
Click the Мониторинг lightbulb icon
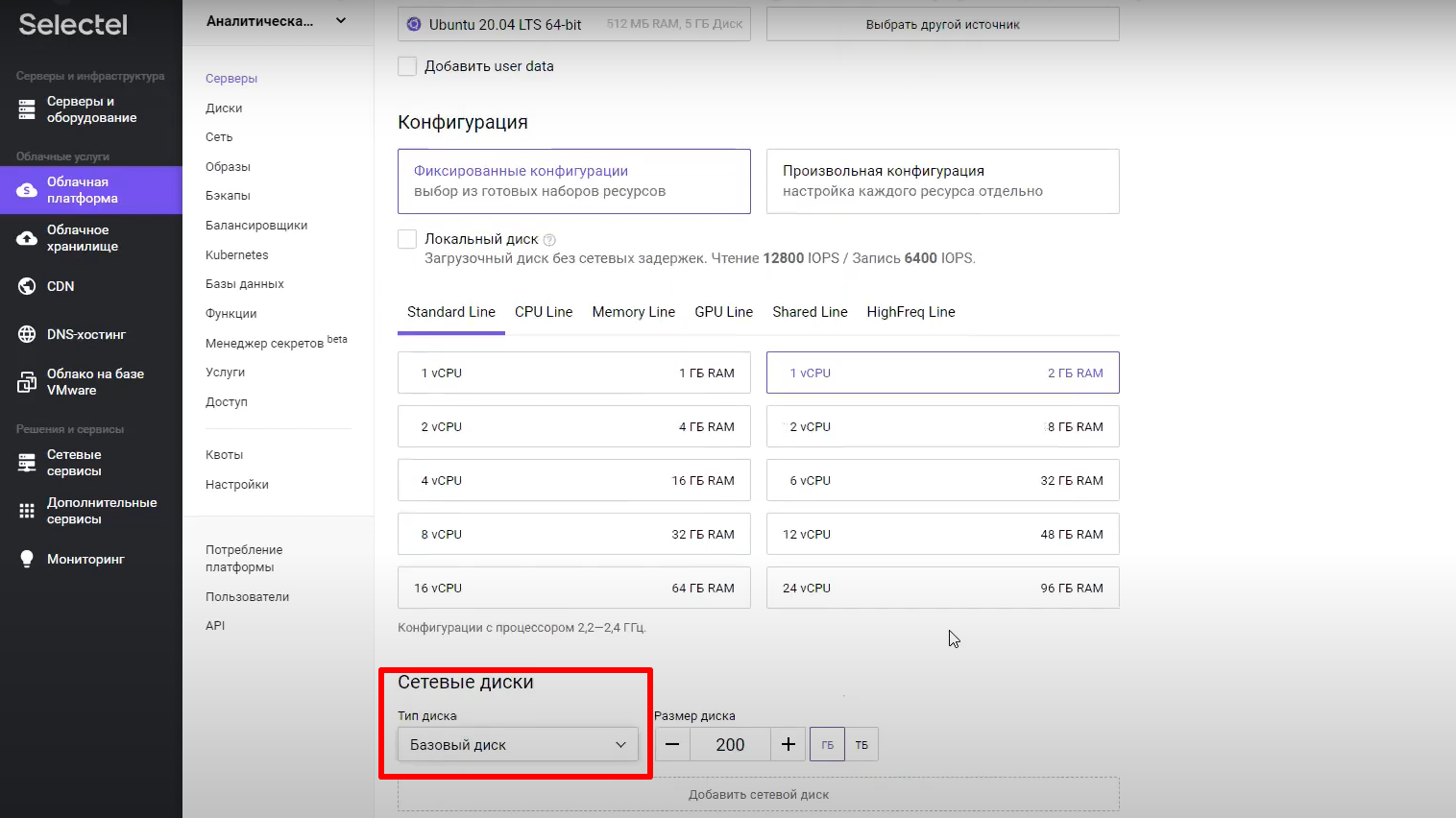click(27, 559)
